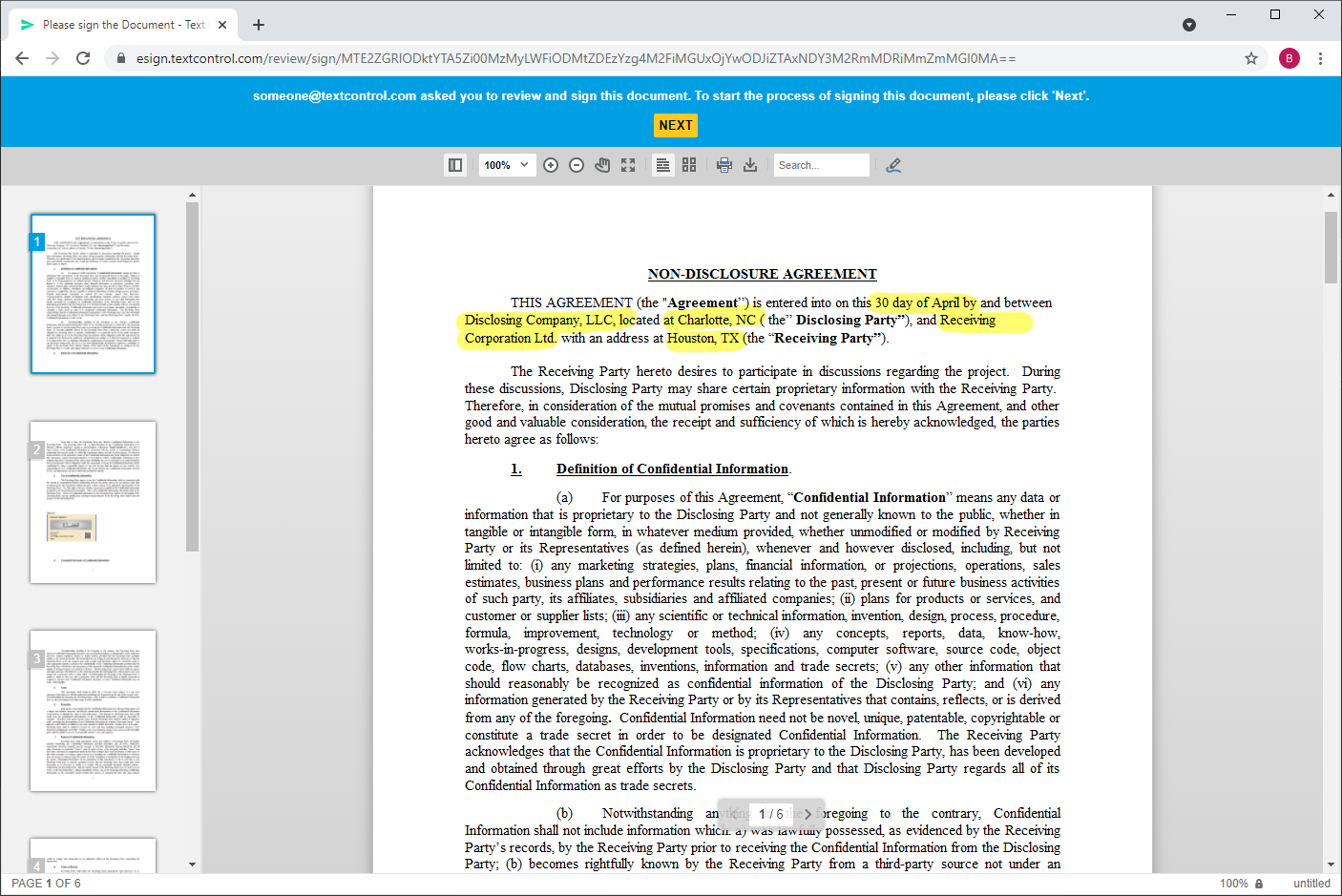Enter full screen mode
1342x896 pixels.
tap(628, 165)
